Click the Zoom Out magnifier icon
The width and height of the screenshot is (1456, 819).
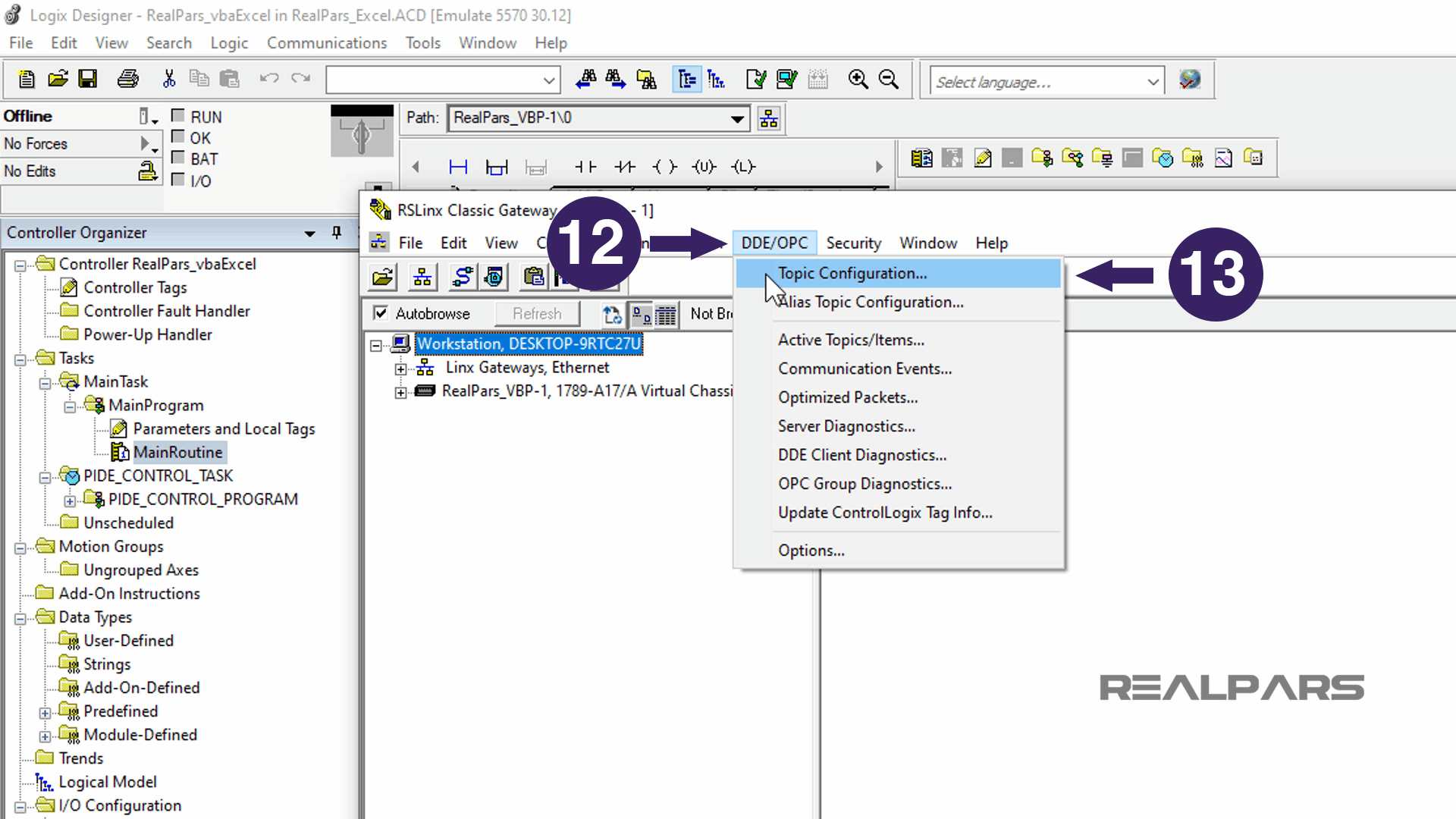pos(888,79)
